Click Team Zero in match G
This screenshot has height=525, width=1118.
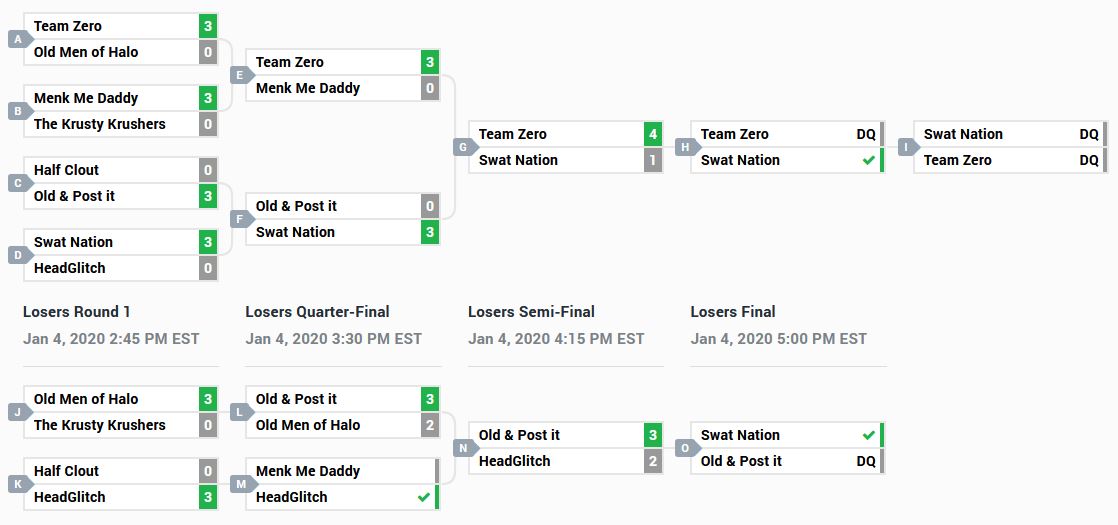pos(512,134)
